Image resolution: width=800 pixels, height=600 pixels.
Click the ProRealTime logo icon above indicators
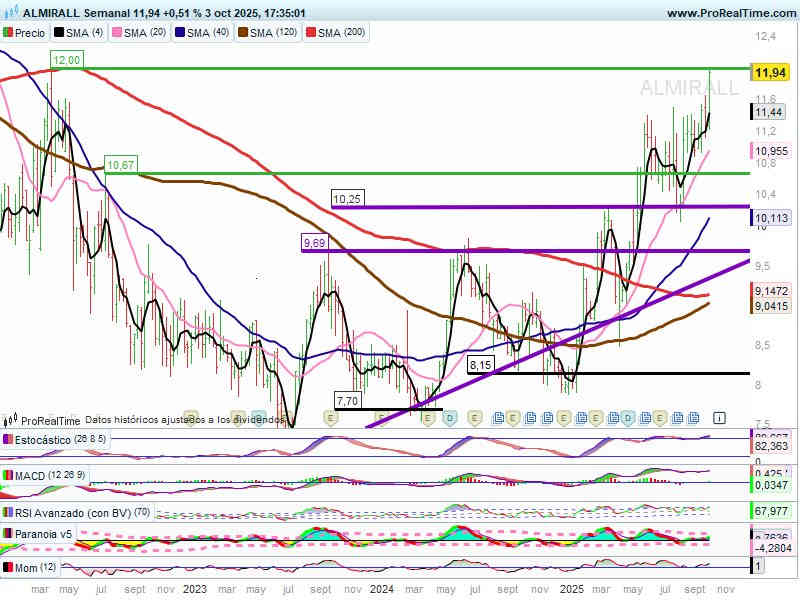tap(11, 421)
